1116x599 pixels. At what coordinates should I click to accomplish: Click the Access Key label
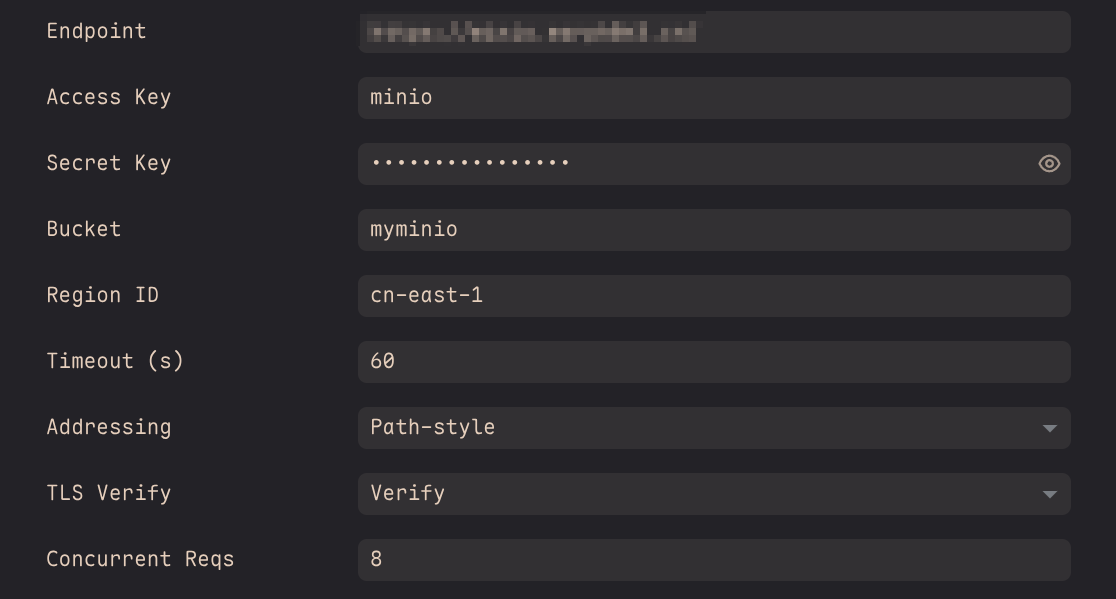[108, 97]
